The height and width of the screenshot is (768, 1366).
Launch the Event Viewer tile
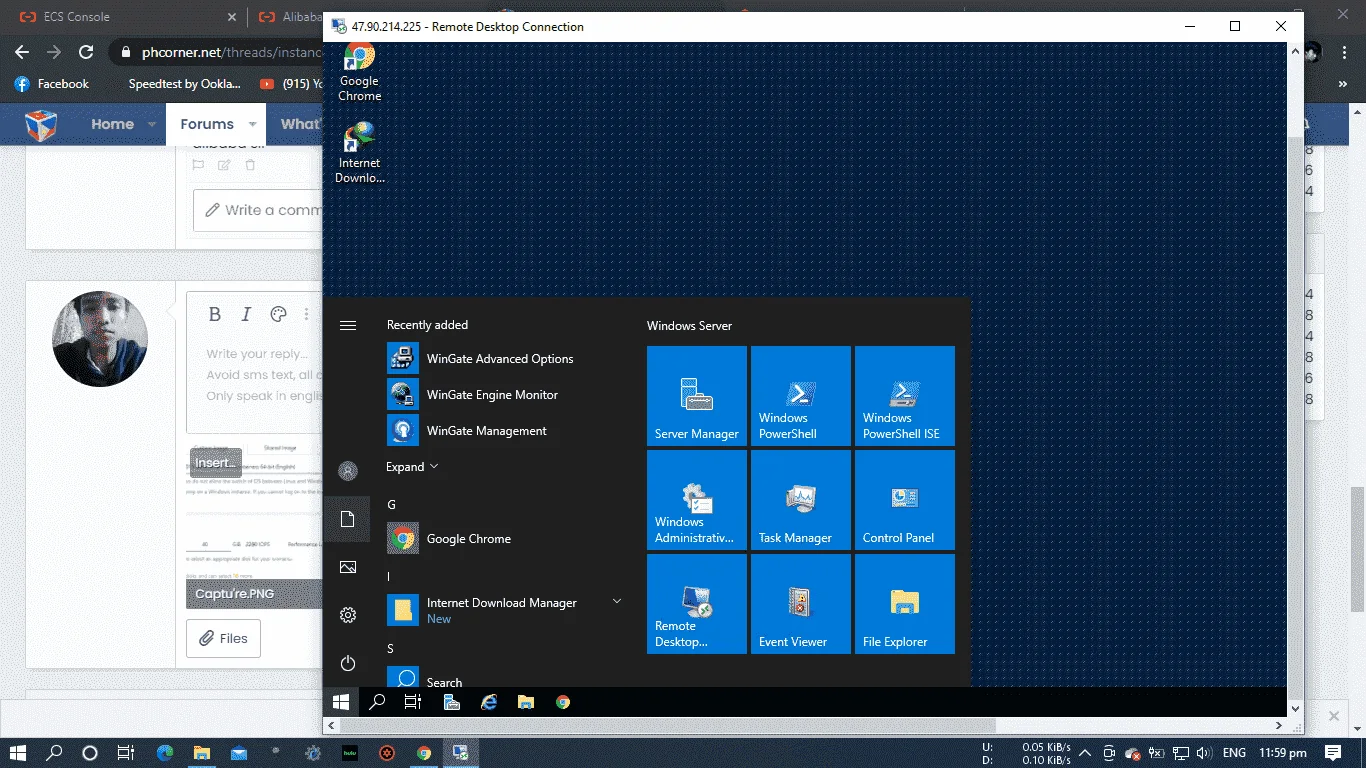point(801,604)
